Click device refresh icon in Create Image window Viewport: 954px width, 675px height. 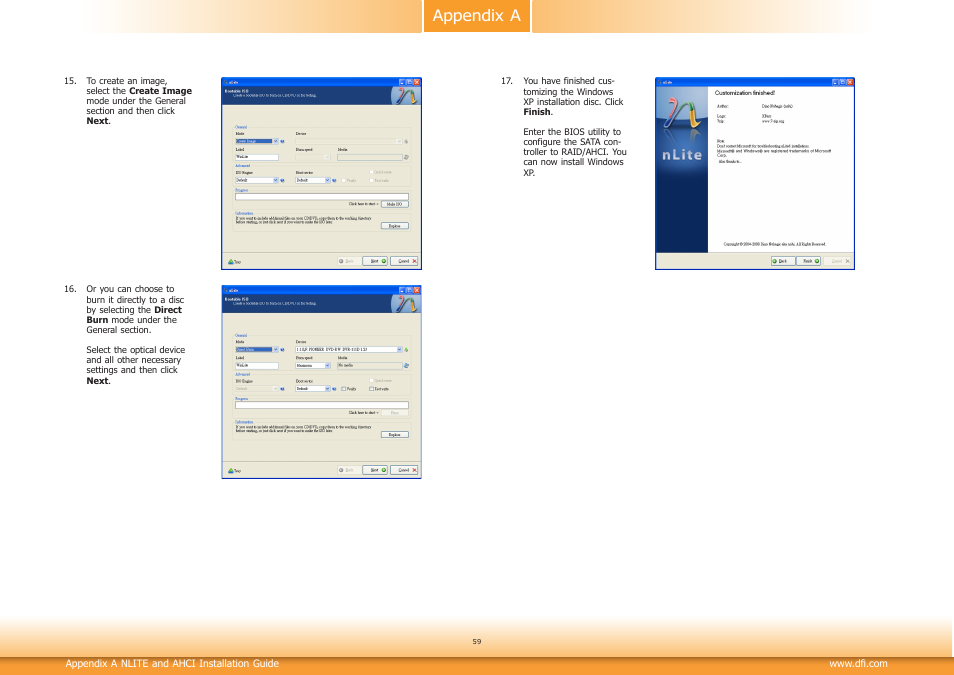pyautogui.click(x=406, y=141)
